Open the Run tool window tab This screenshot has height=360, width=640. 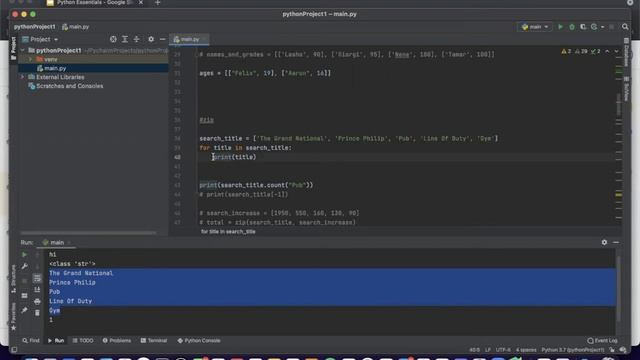pyautogui.click(x=56, y=340)
